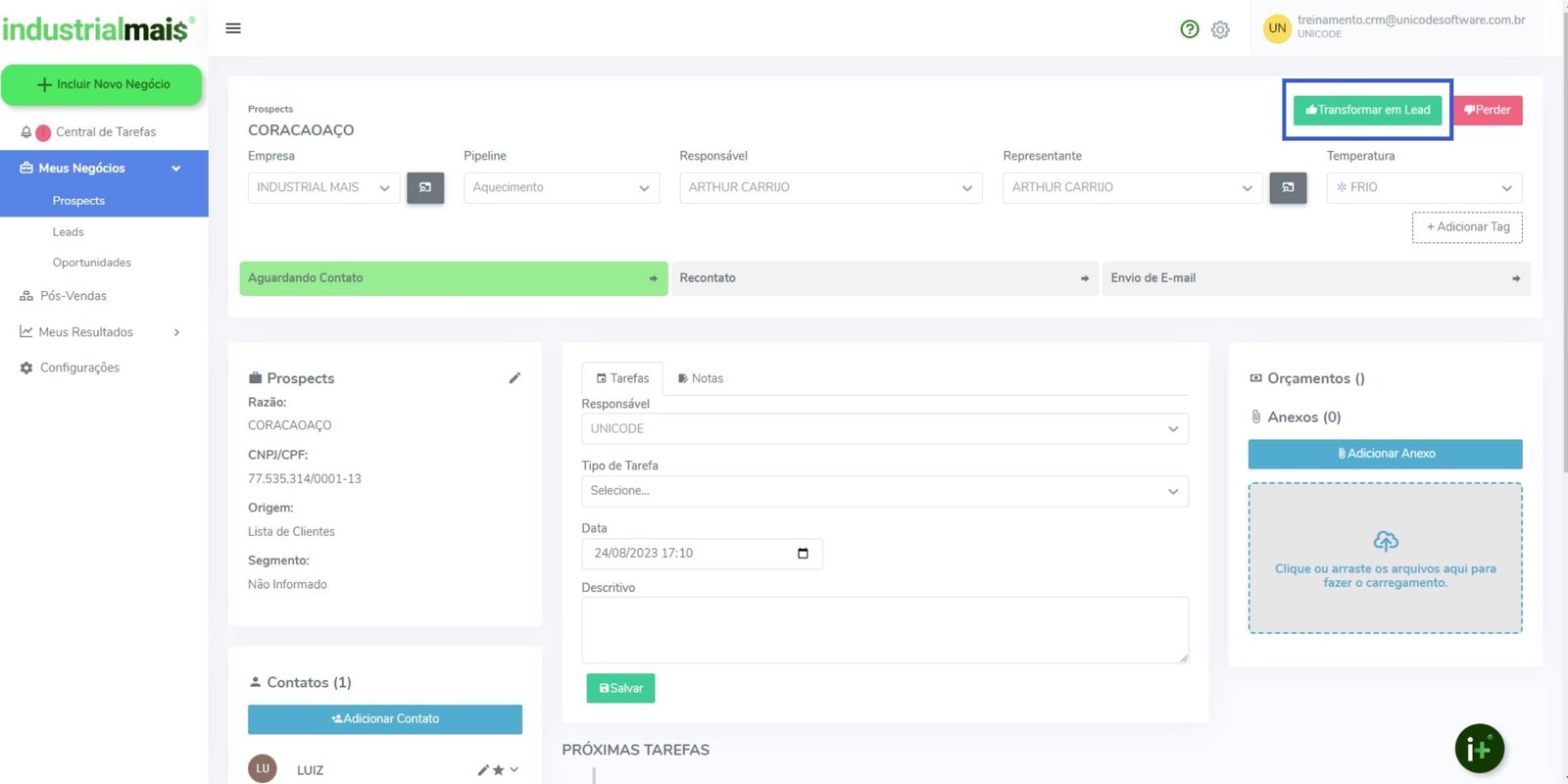
Task: Open the green floating i+ button
Action: click(1479, 749)
